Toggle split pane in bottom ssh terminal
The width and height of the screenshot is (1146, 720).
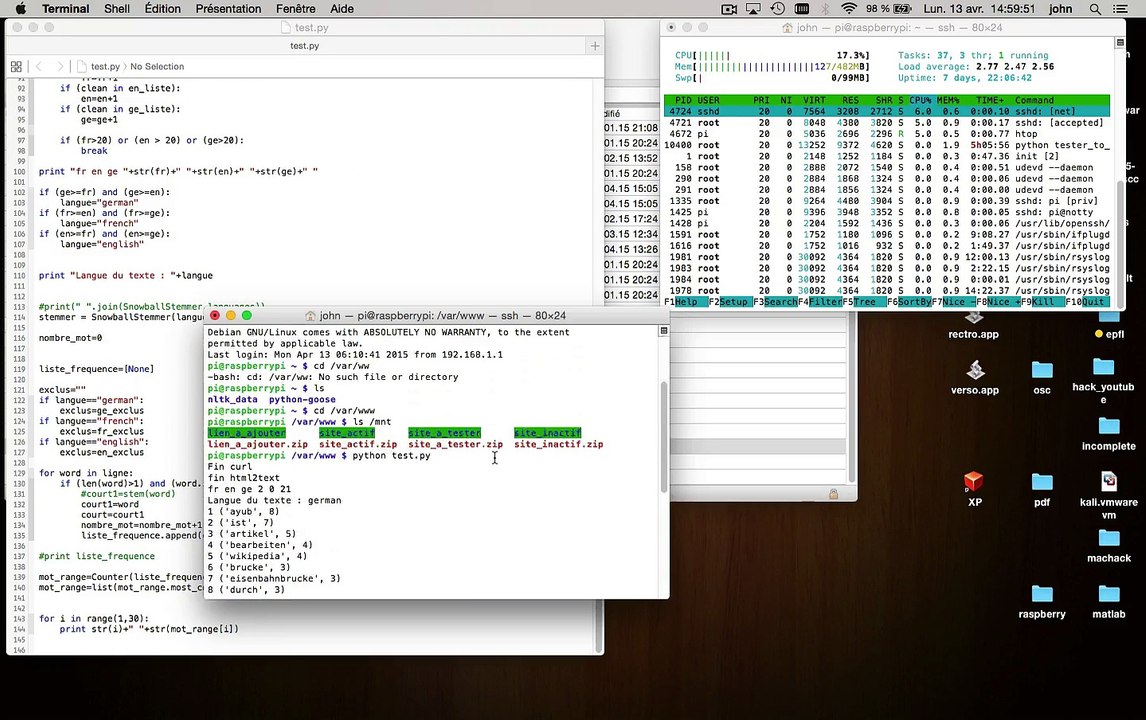(663, 331)
